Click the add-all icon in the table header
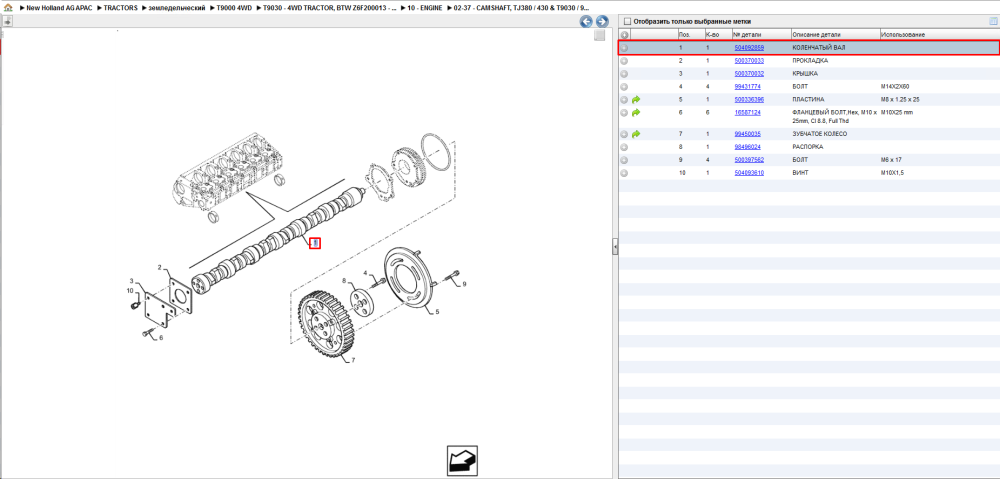1000x479 pixels. 624,34
